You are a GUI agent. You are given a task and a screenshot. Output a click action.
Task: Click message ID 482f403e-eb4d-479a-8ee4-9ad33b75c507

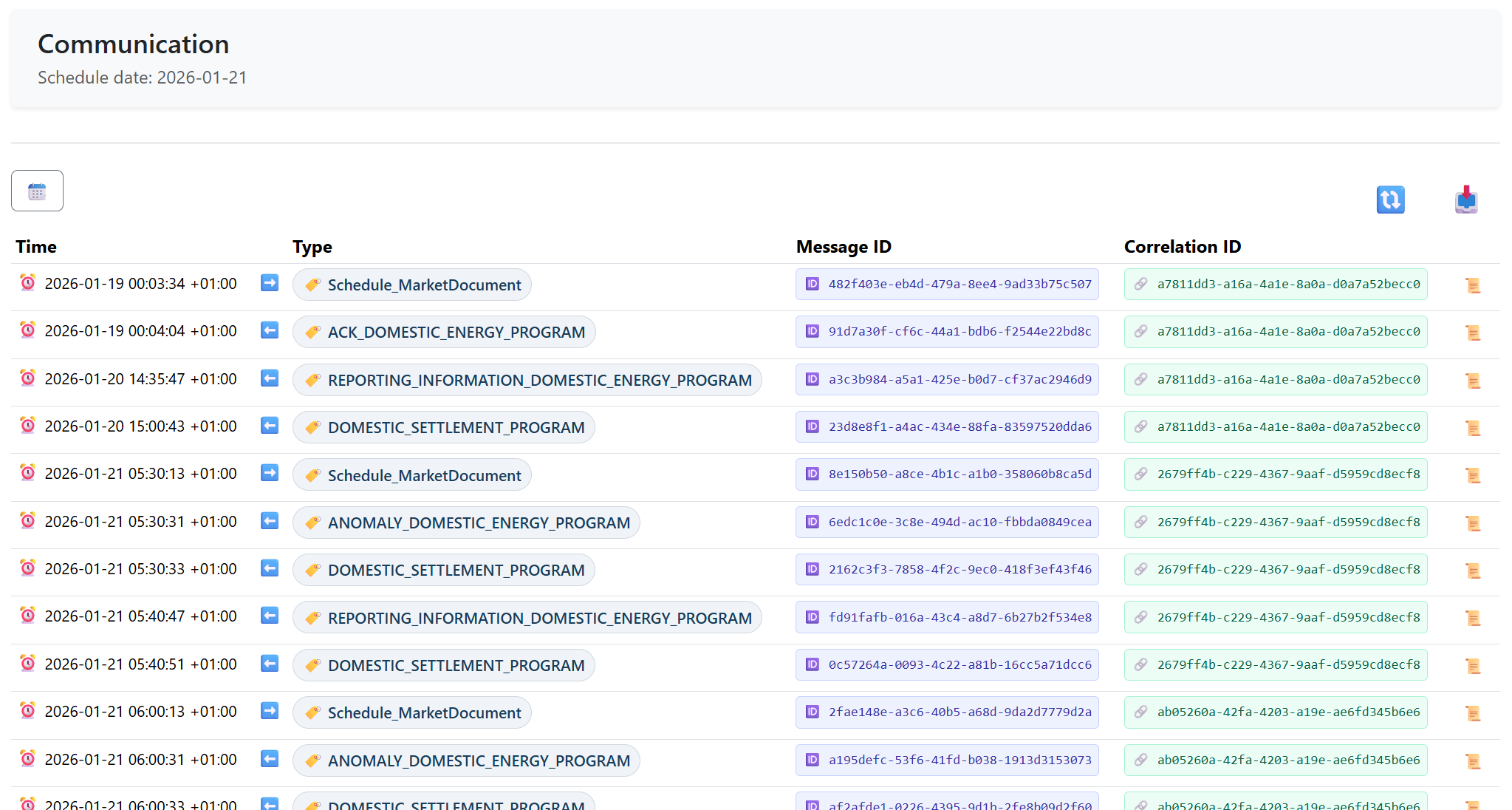coord(947,285)
